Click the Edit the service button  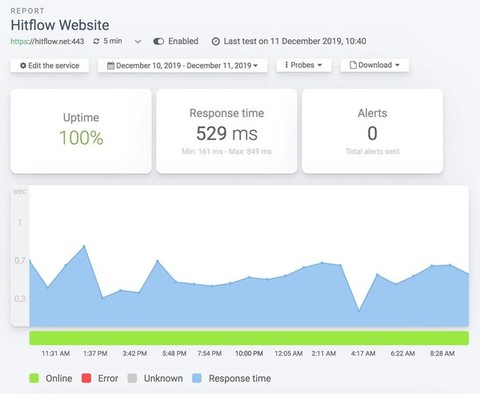50,65
